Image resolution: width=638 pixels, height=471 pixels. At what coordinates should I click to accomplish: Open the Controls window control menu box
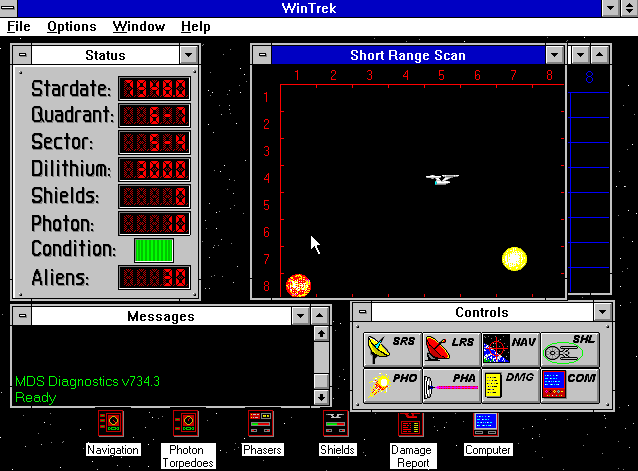363,312
